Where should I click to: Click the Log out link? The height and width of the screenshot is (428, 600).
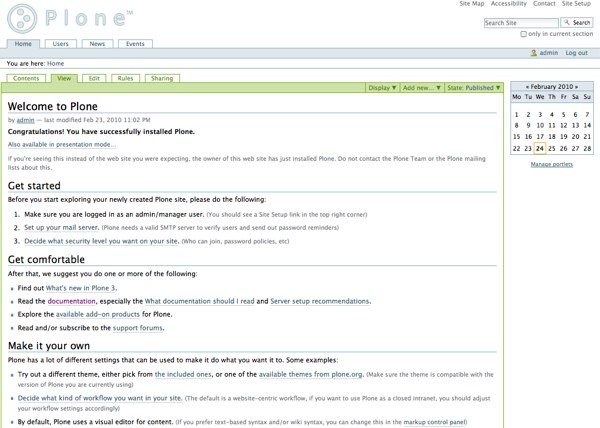(x=576, y=53)
